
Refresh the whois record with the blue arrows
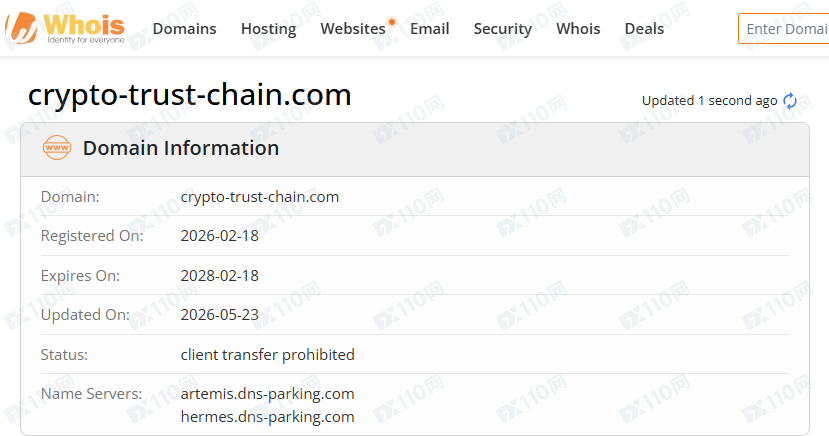point(790,100)
